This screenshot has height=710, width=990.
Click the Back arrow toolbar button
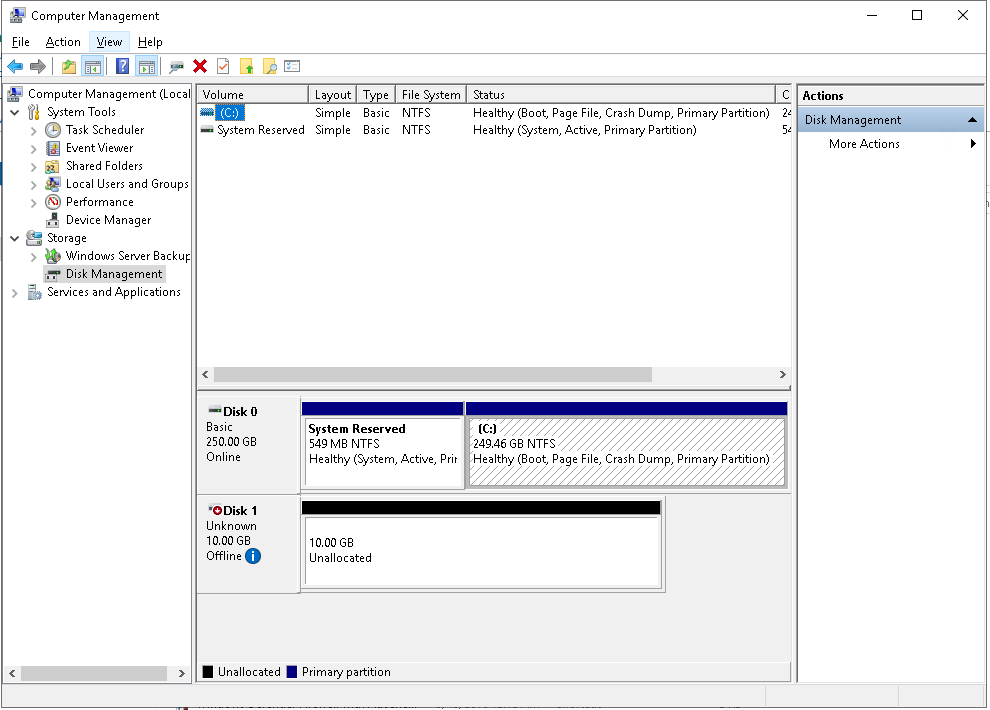pyautogui.click(x=15, y=67)
